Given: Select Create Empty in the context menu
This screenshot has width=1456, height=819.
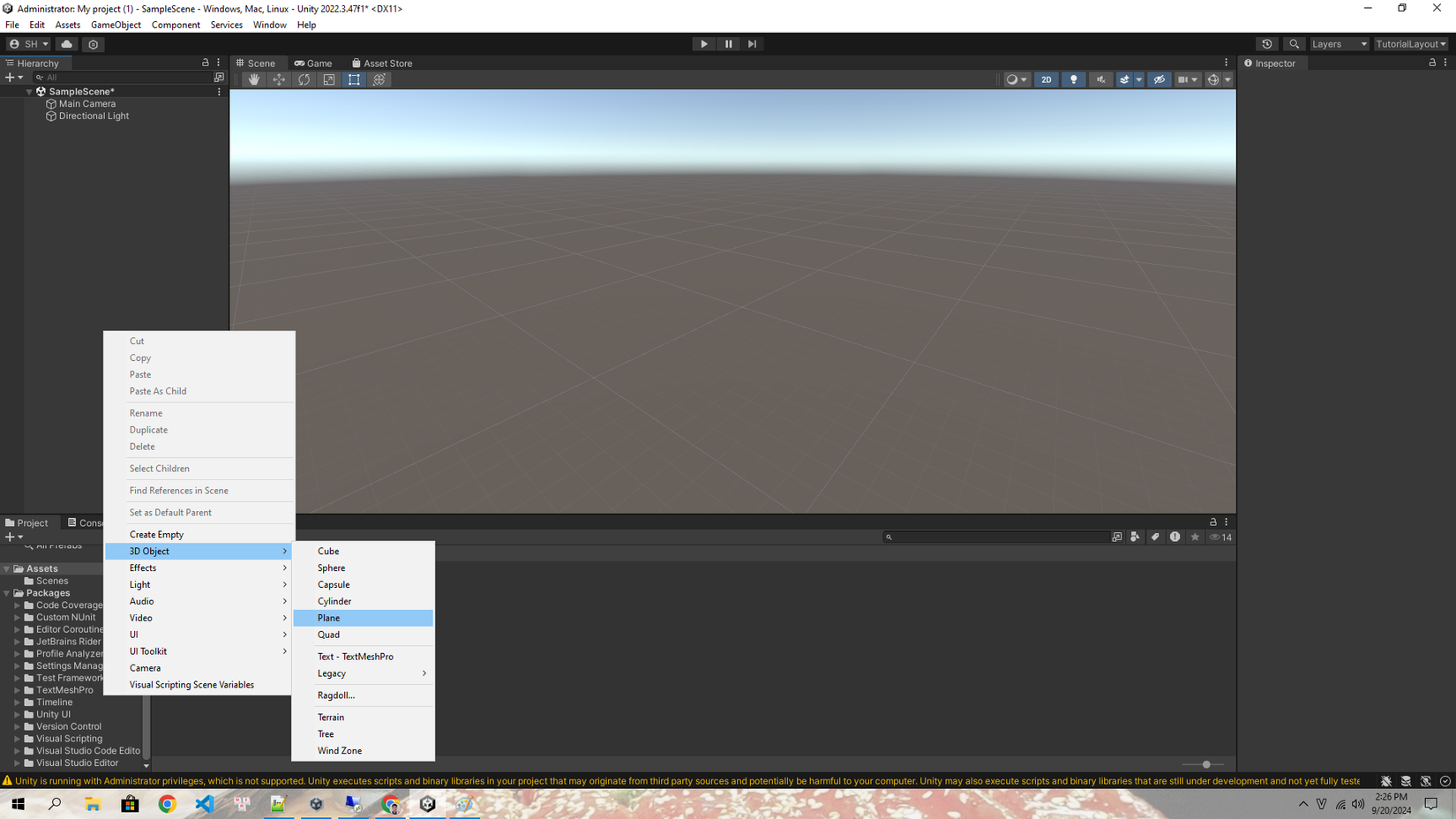Looking at the screenshot, I should point(199,535).
